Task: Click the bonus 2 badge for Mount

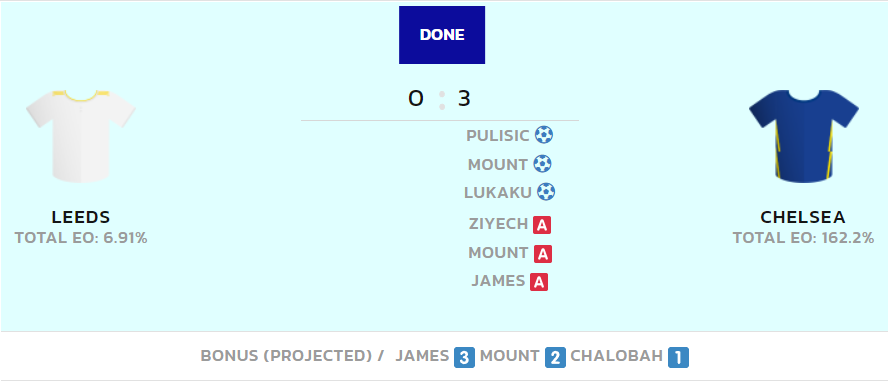Action: click(556, 357)
